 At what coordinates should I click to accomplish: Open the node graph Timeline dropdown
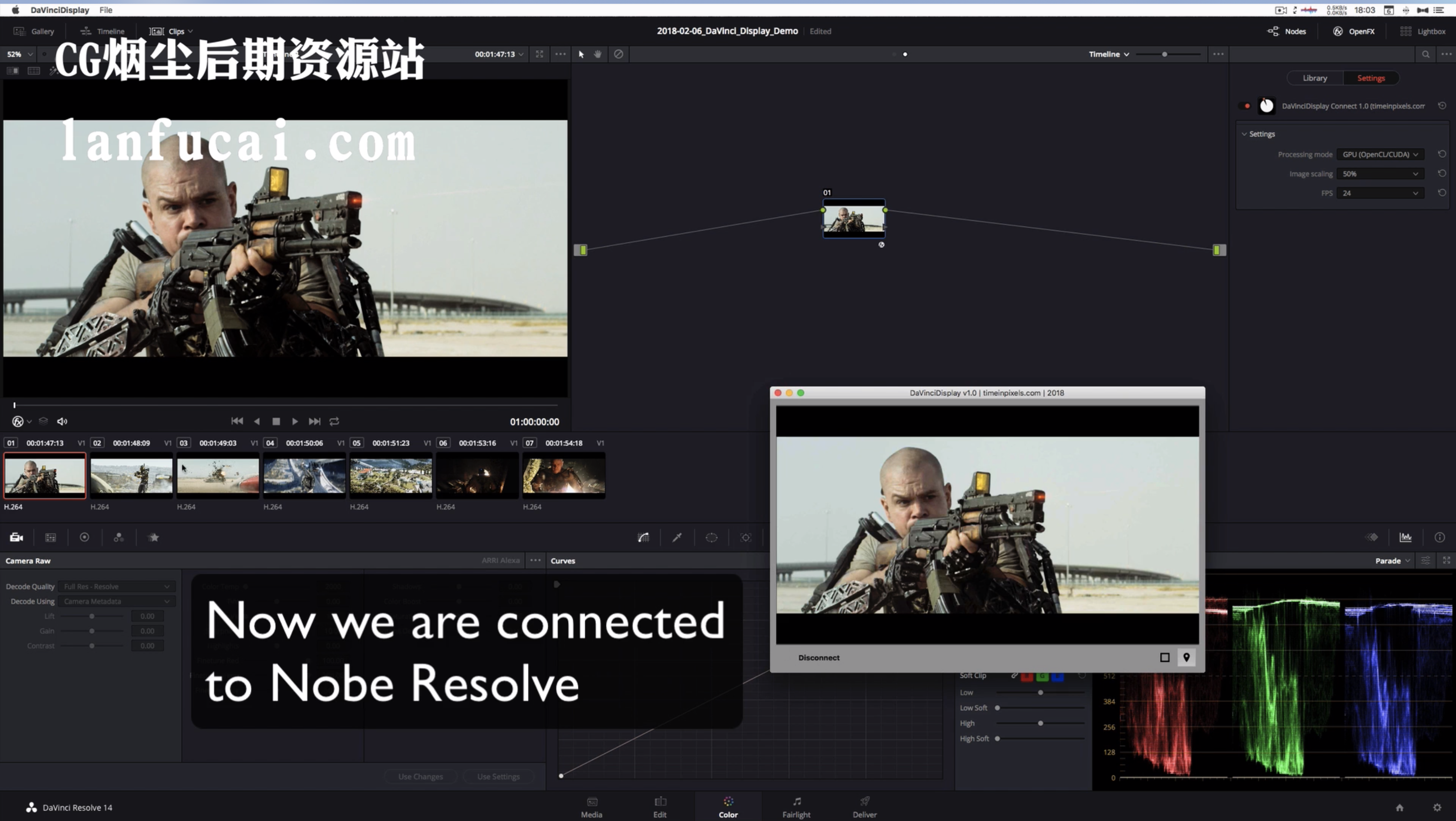1109,54
